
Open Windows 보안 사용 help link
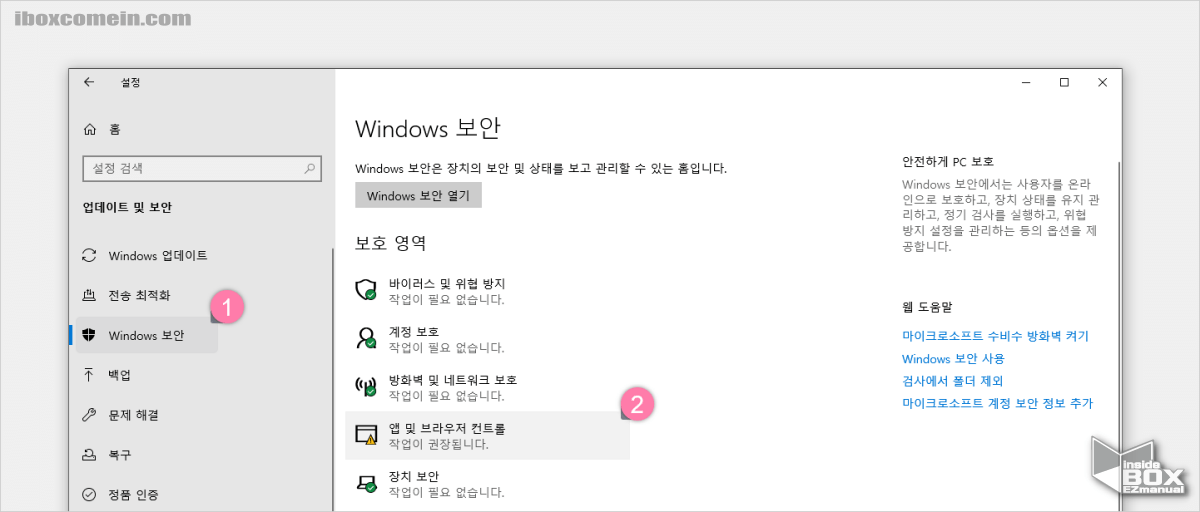[x=953, y=358]
